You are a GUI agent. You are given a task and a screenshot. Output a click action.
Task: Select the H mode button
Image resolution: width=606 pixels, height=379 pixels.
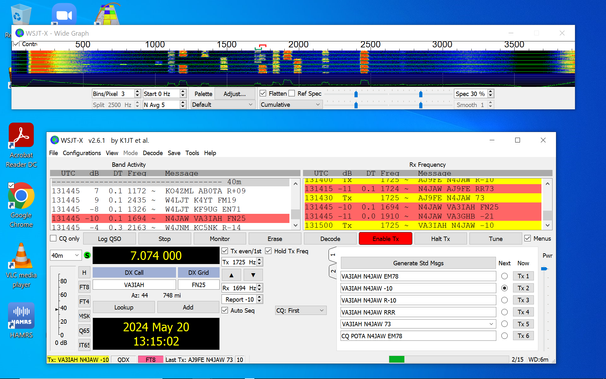(84, 273)
